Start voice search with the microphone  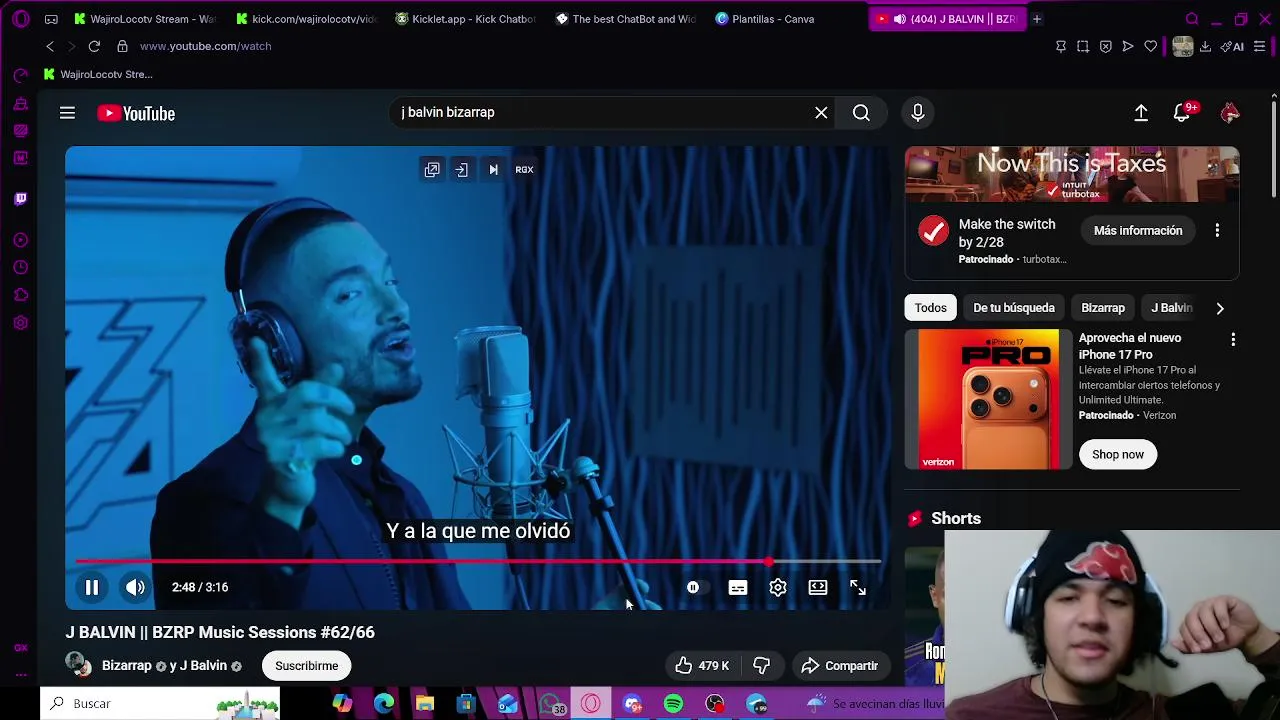point(917,113)
